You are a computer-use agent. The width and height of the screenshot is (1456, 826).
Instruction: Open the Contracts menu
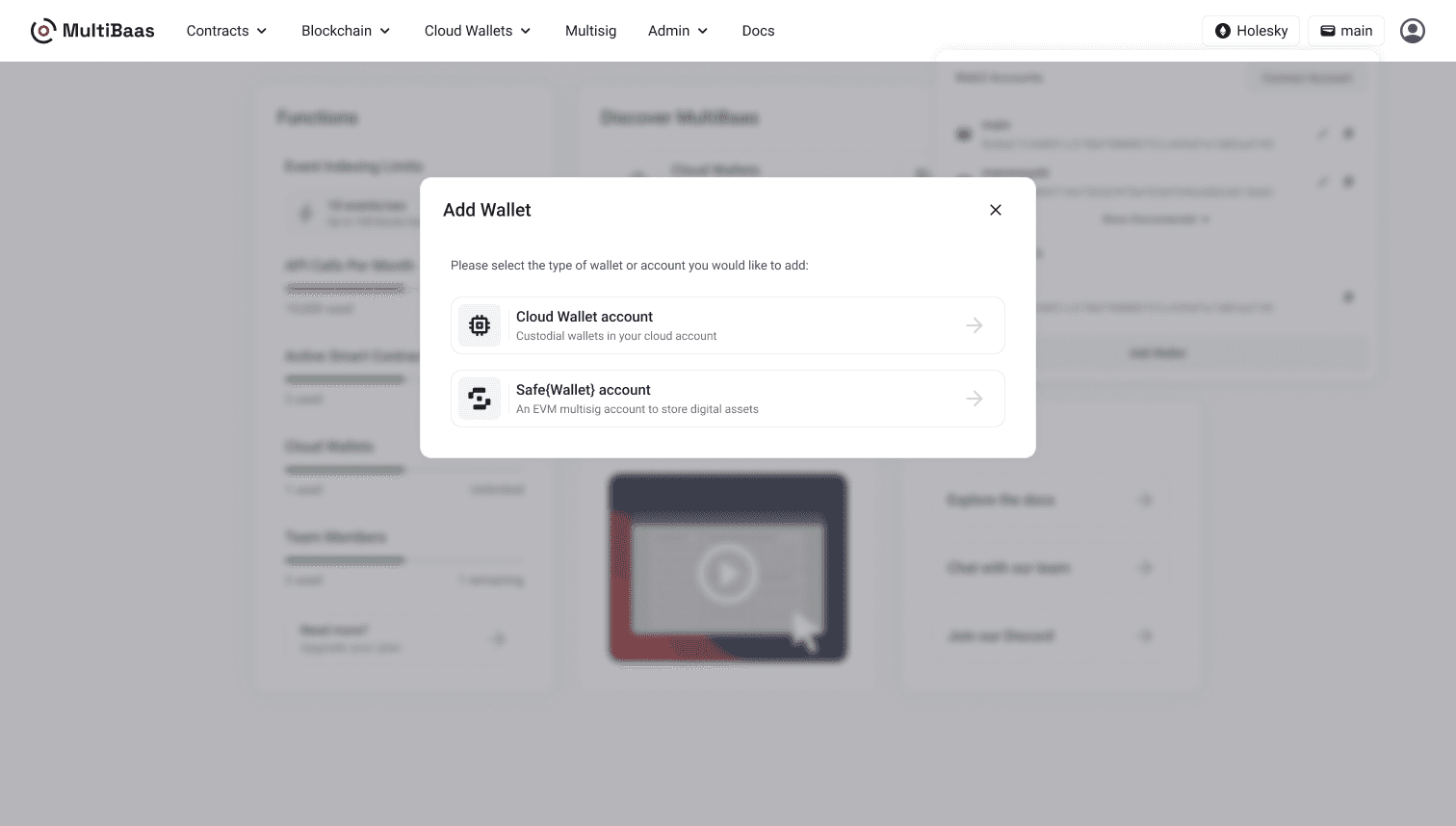[x=226, y=31]
